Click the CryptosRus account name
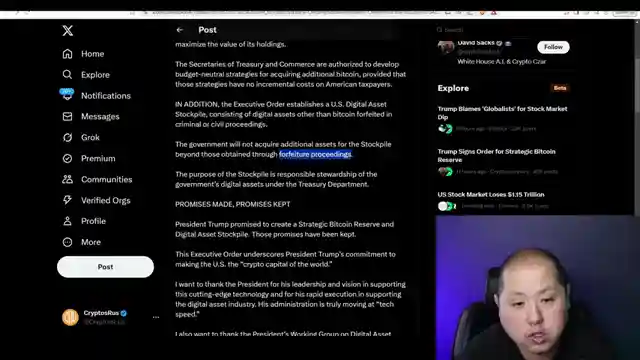 click(101, 313)
